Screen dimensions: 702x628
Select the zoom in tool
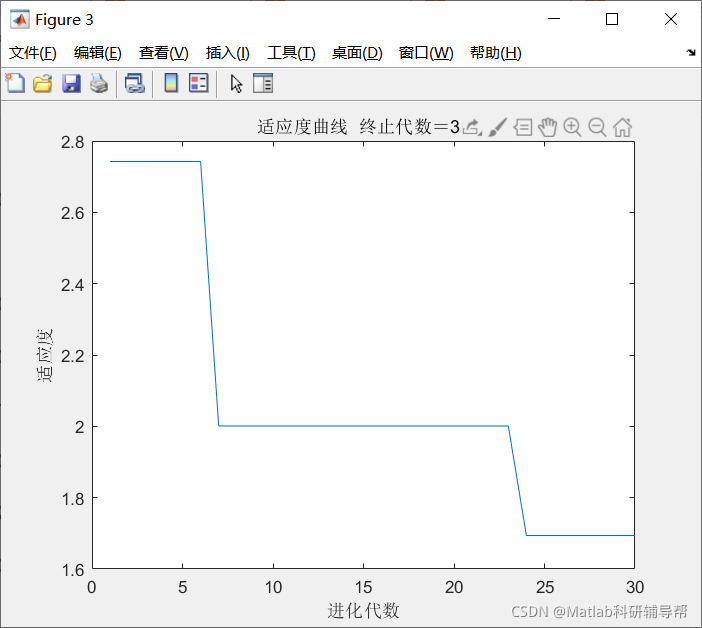(572, 128)
